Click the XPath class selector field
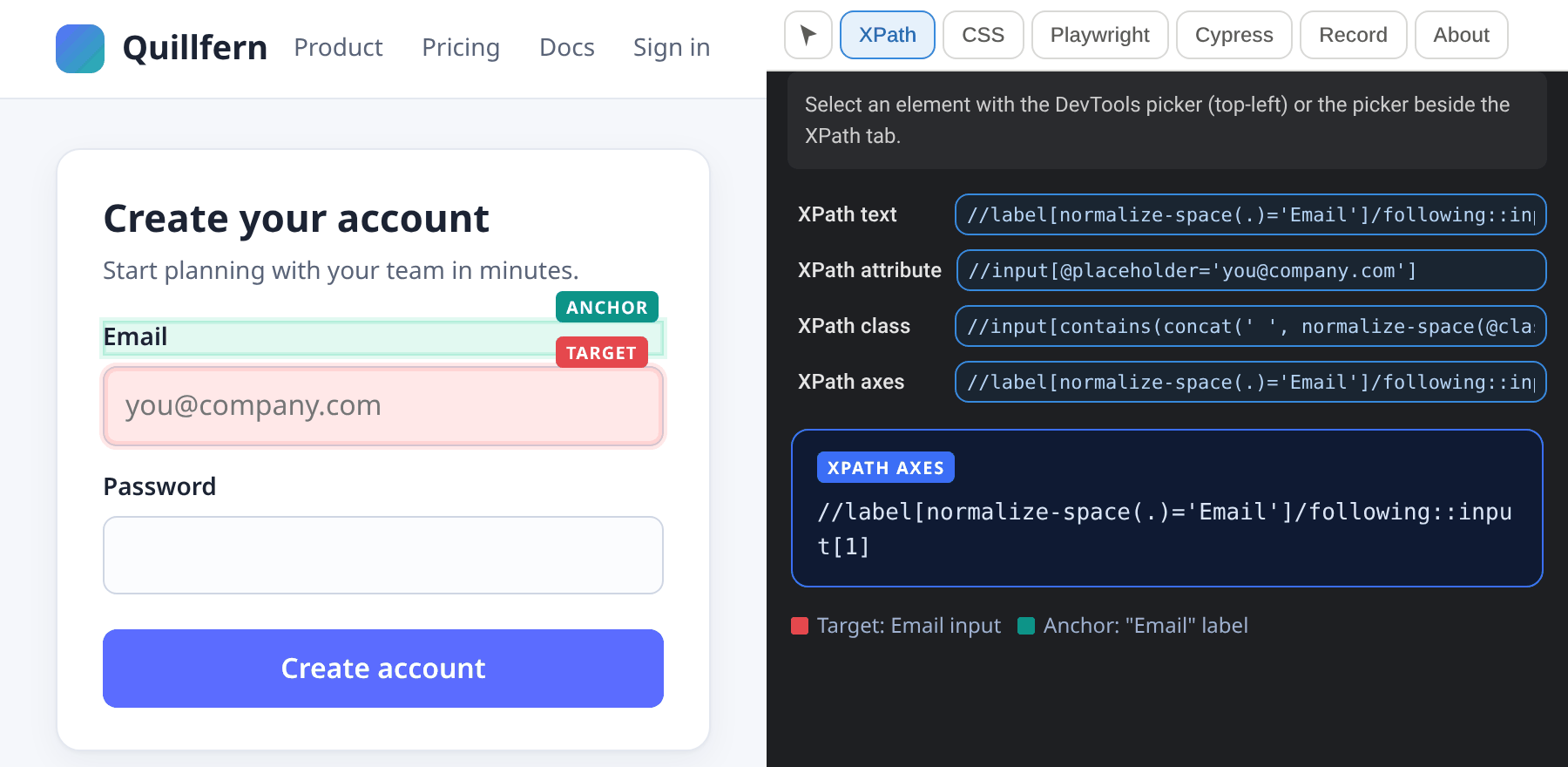 tap(1251, 326)
